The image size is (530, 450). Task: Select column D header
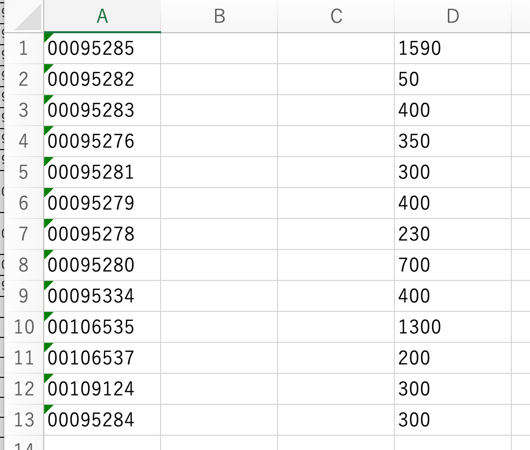pos(453,16)
